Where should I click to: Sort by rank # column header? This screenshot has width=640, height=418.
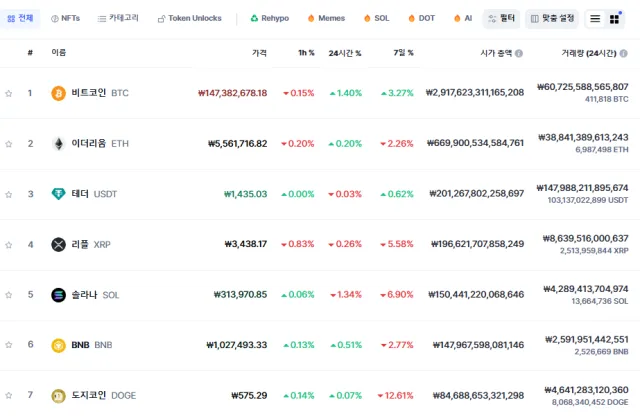30,53
